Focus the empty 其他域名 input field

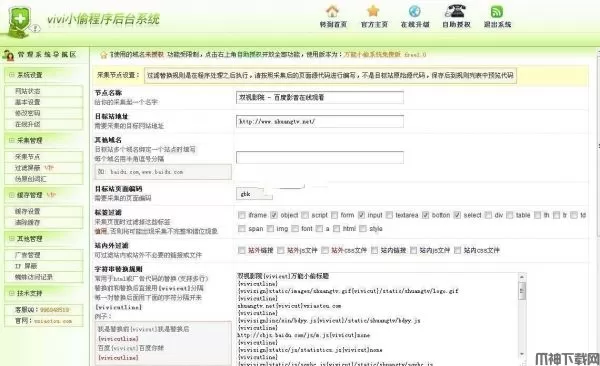point(320,157)
